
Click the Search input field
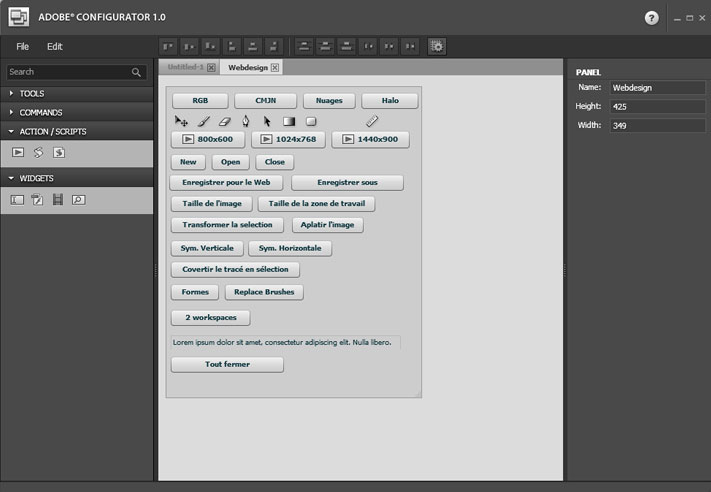[76, 72]
